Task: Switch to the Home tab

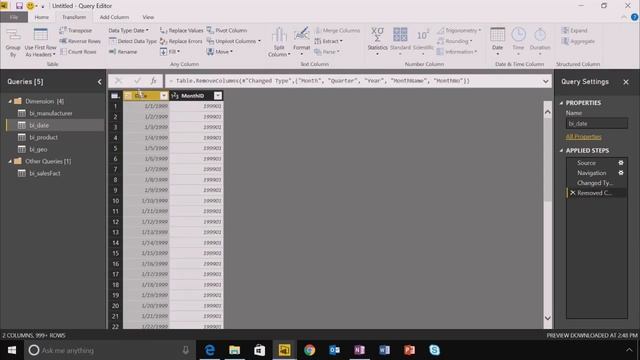Action: (42, 17)
